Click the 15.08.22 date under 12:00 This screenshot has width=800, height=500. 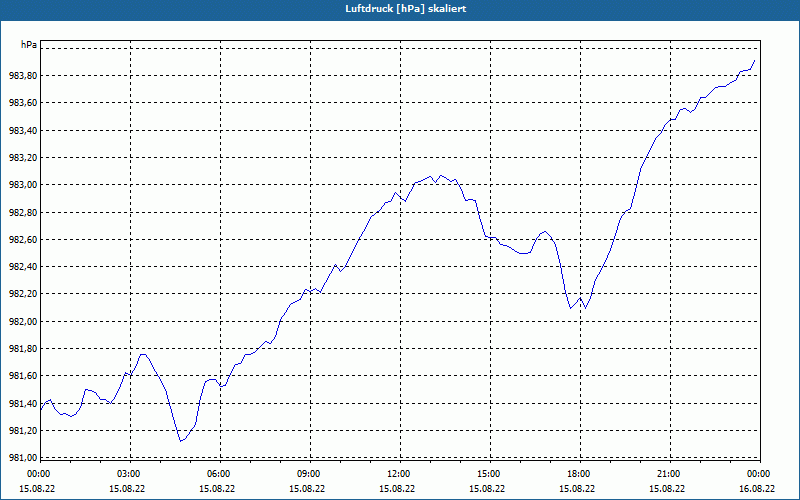pyautogui.click(x=397, y=489)
